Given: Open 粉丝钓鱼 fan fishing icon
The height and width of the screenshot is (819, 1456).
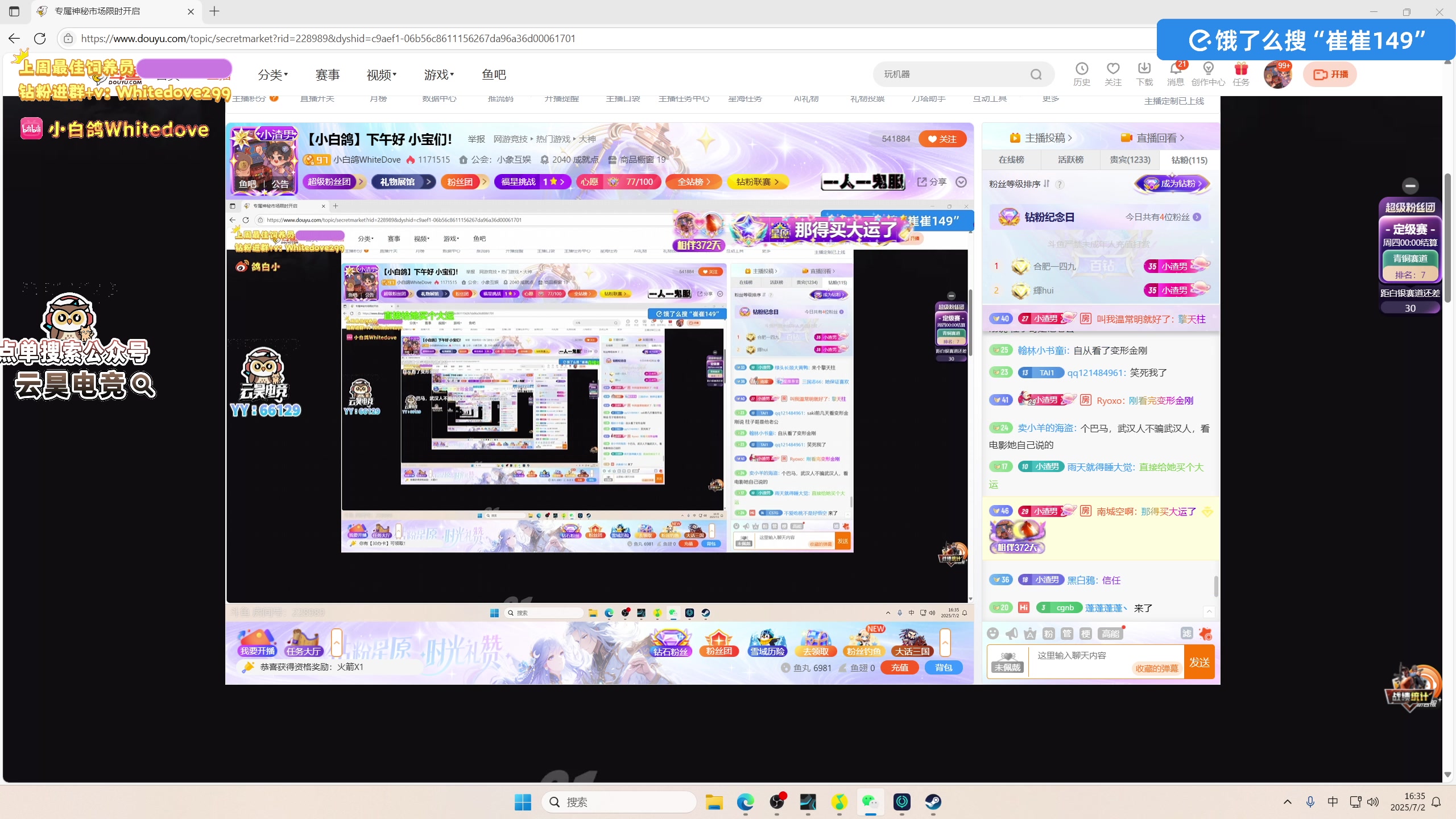Looking at the screenshot, I should click(864, 643).
